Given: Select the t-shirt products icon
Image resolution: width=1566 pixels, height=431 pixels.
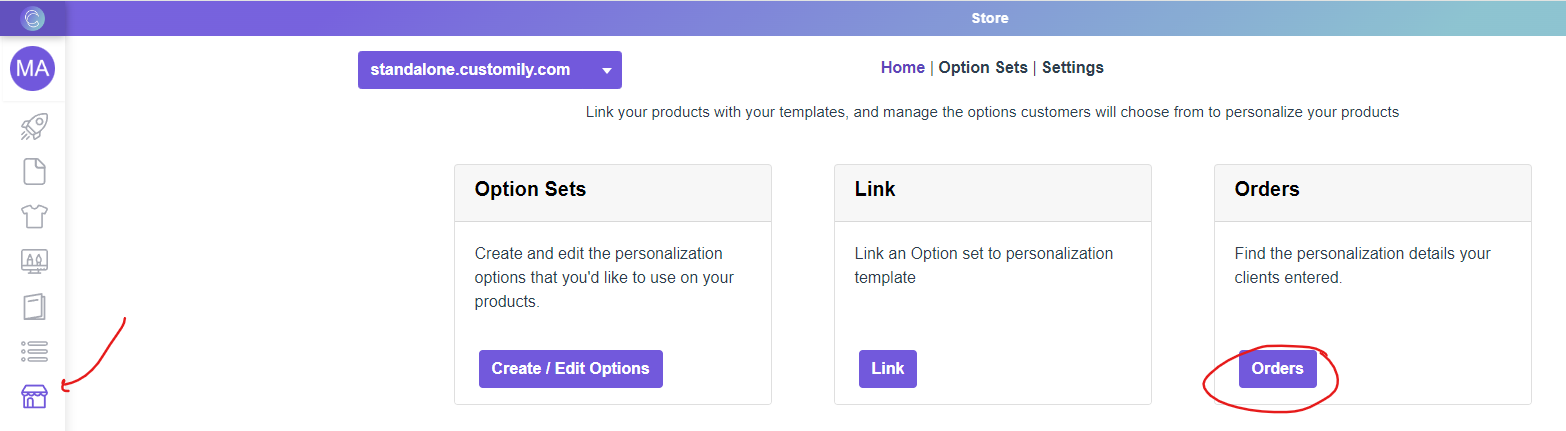Looking at the screenshot, I should [x=35, y=216].
